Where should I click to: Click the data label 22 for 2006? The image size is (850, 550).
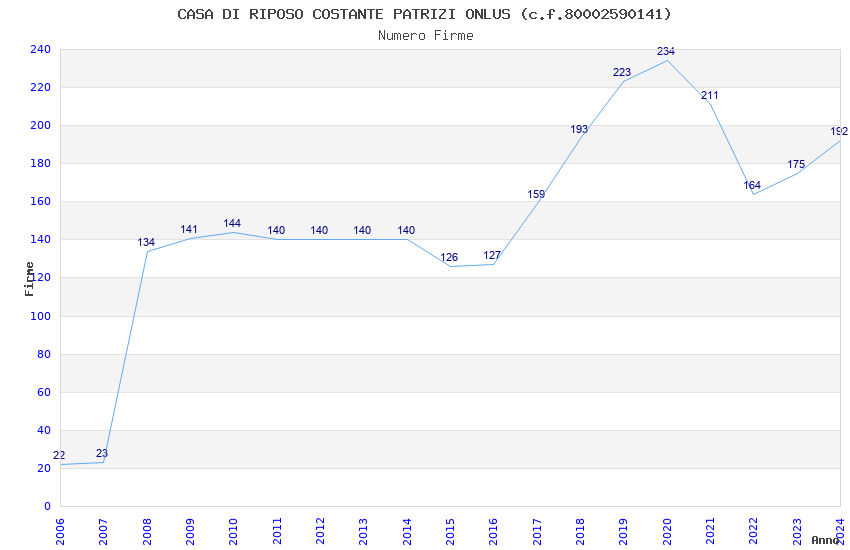[59, 455]
